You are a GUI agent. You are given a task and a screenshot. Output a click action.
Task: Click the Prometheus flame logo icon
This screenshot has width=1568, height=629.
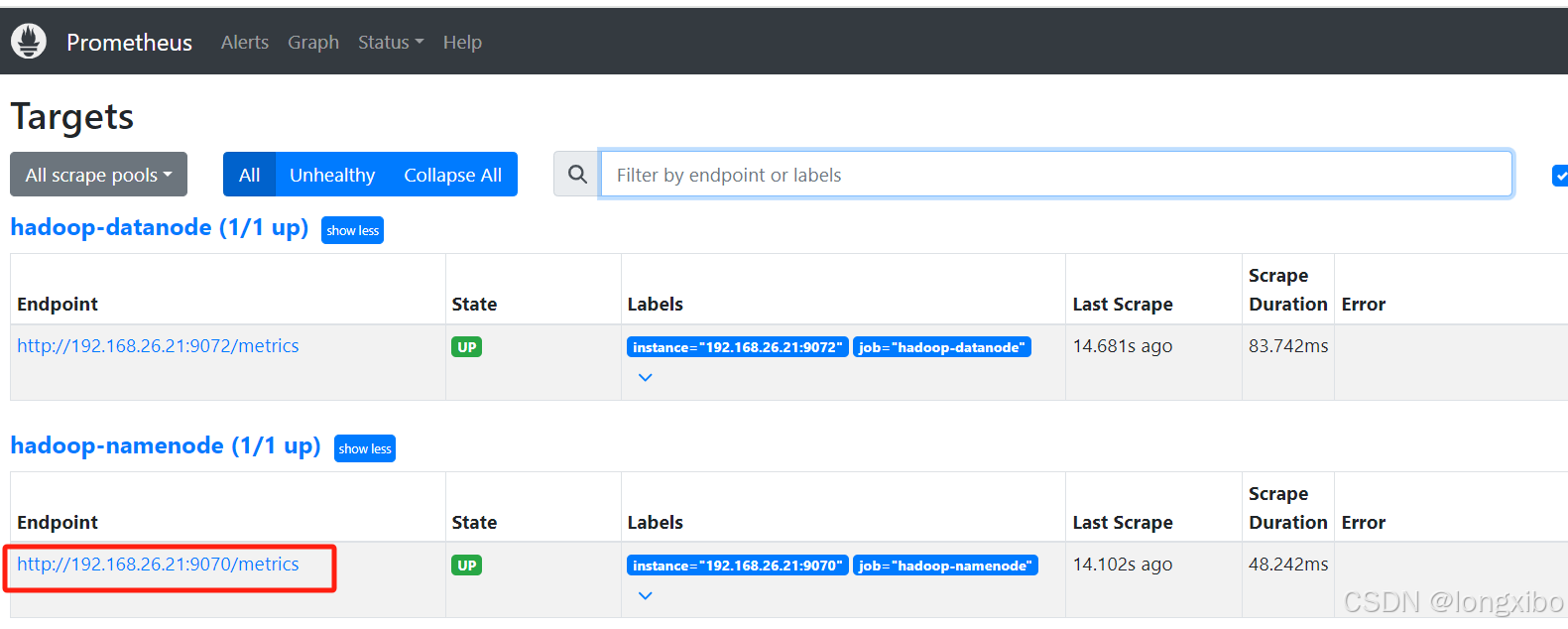point(29,42)
